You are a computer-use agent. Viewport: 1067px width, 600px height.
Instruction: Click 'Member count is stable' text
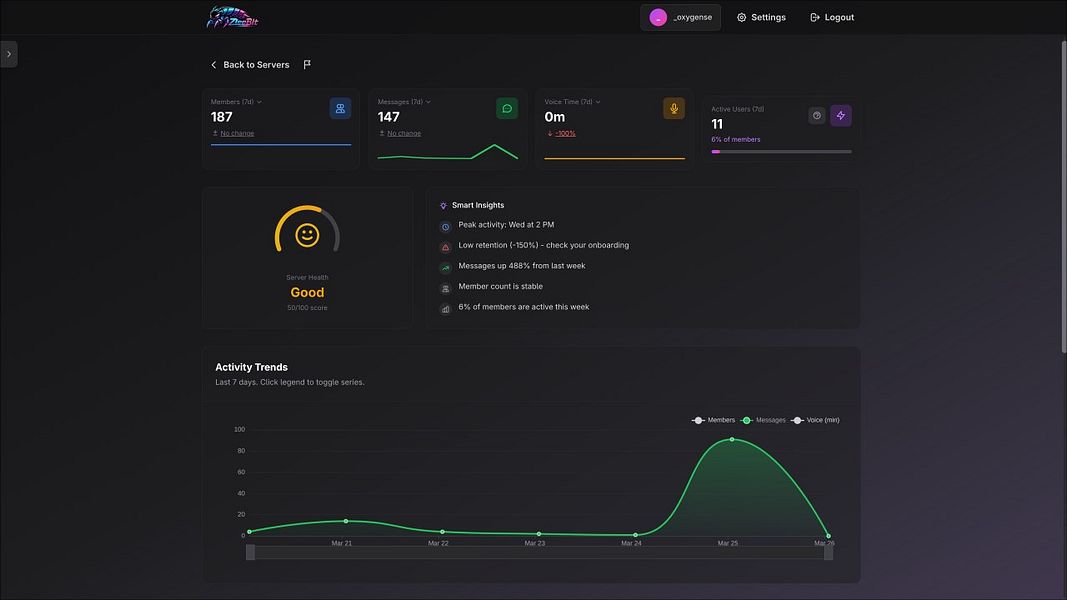click(500, 286)
